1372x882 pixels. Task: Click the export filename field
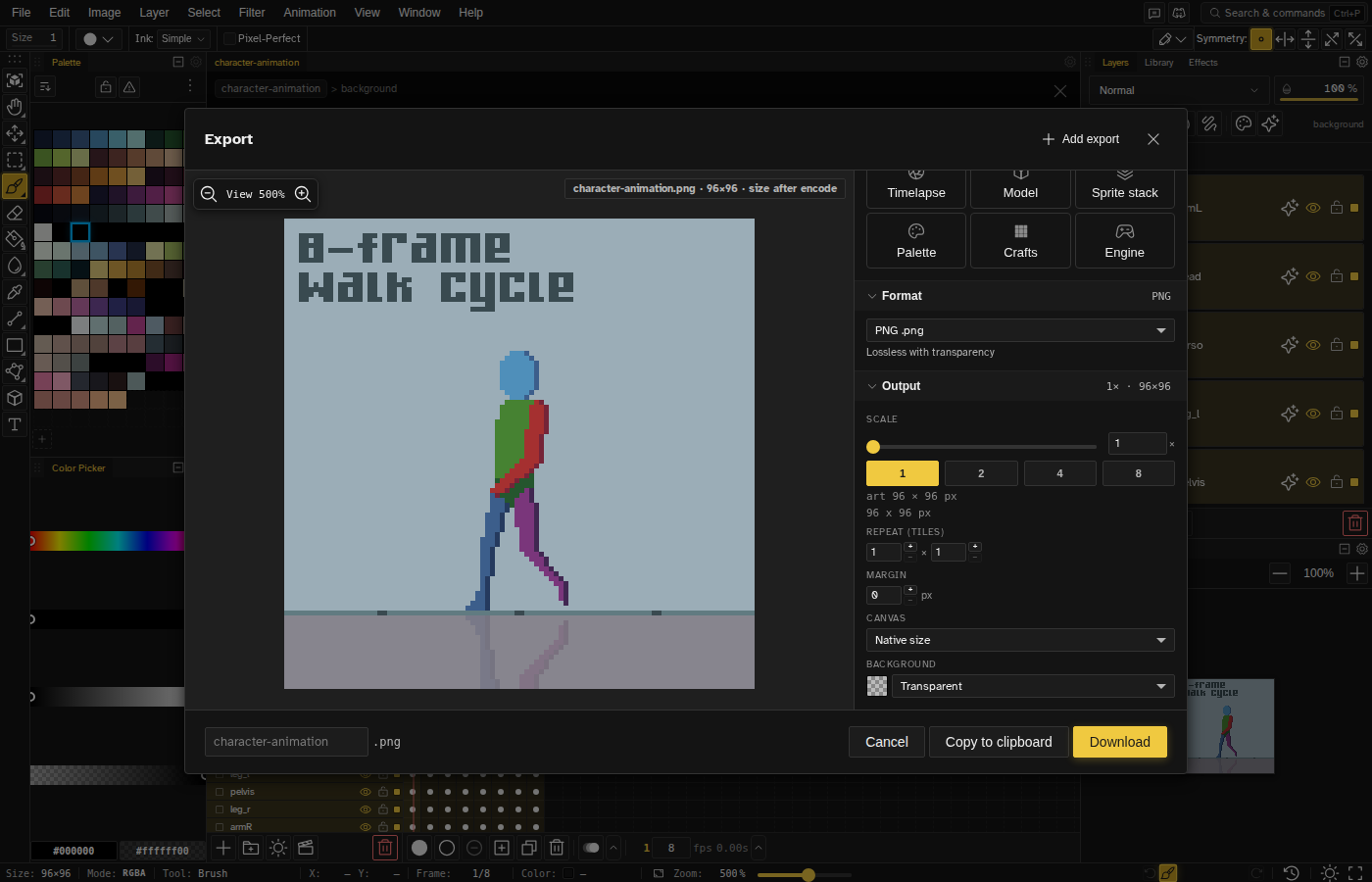pos(286,742)
